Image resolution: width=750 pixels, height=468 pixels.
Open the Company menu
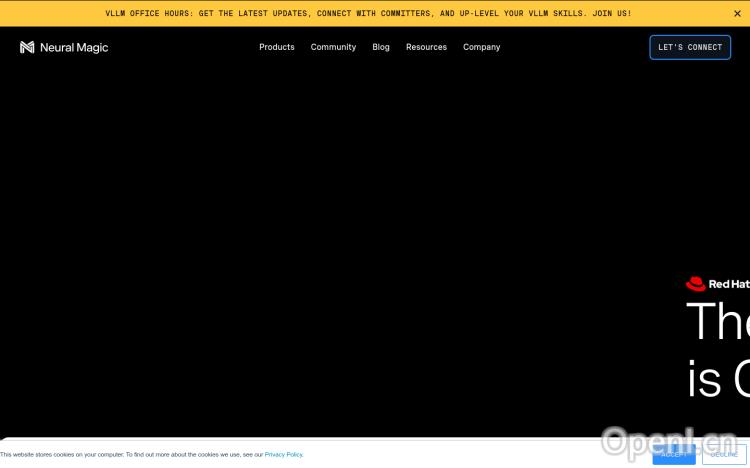pyautogui.click(x=481, y=47)
